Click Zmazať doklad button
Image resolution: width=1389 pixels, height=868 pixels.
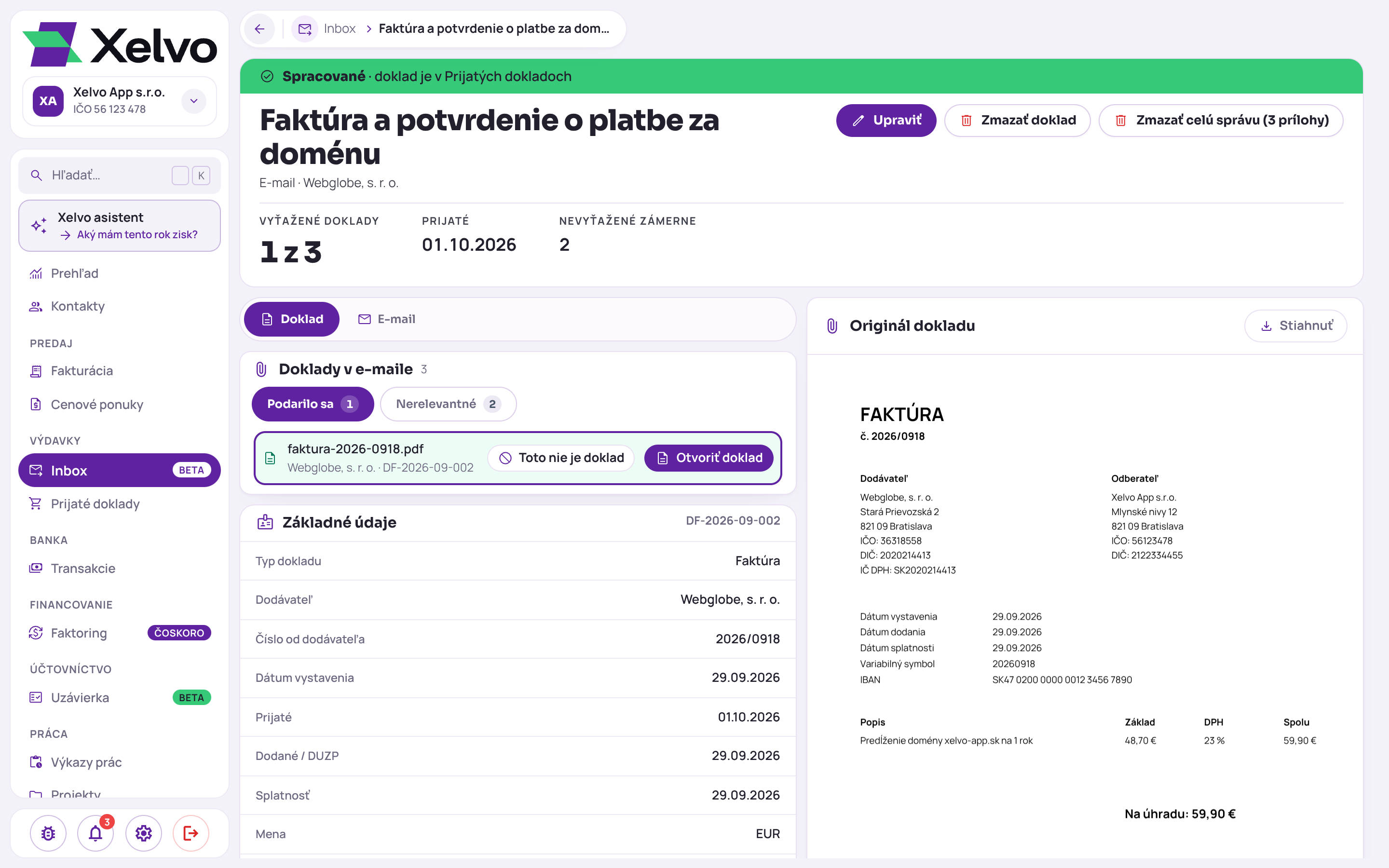(x=1018, y=121)
